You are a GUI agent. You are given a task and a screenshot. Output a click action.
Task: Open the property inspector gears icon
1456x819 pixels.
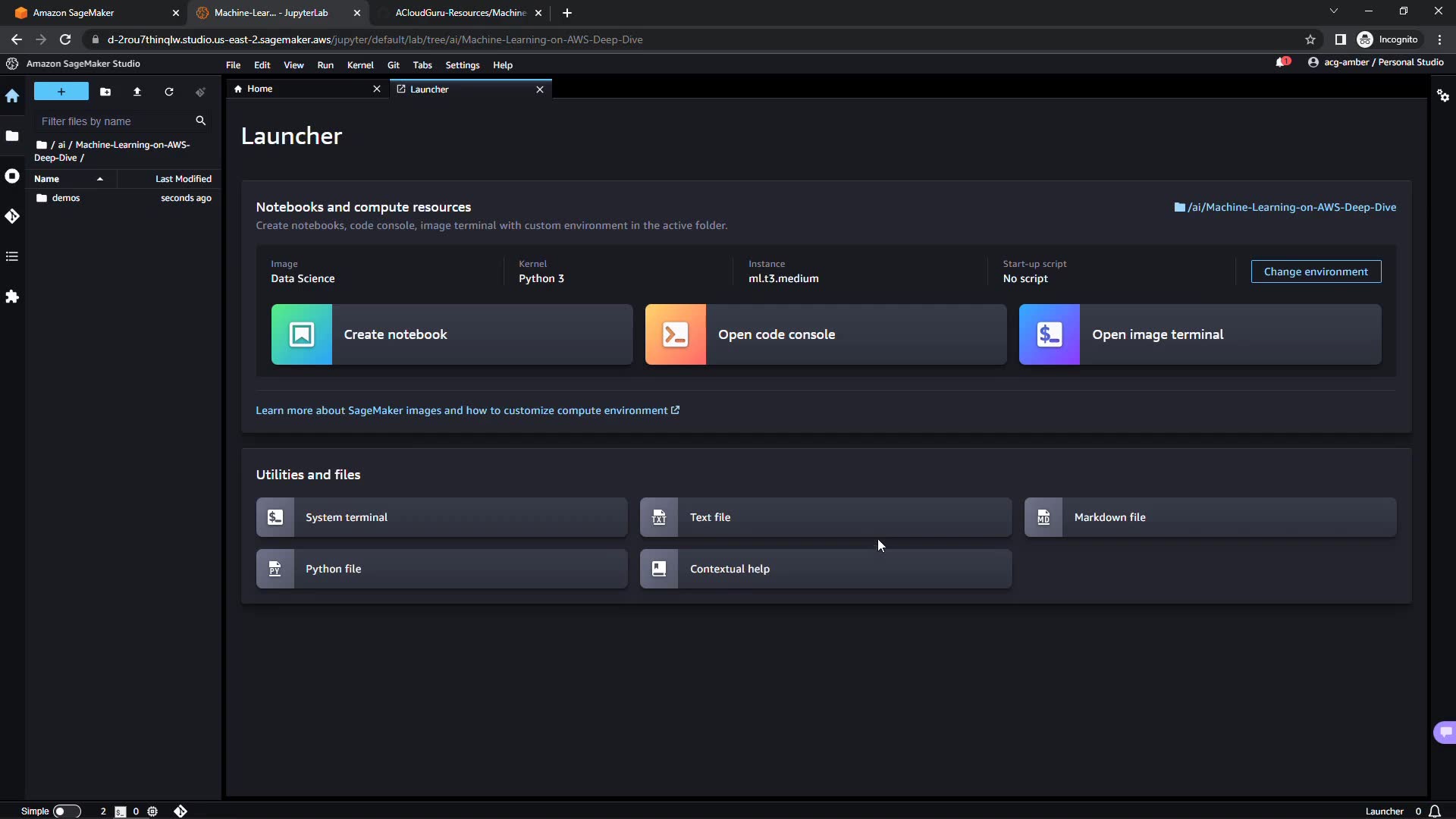click(x=1442, y=96)
